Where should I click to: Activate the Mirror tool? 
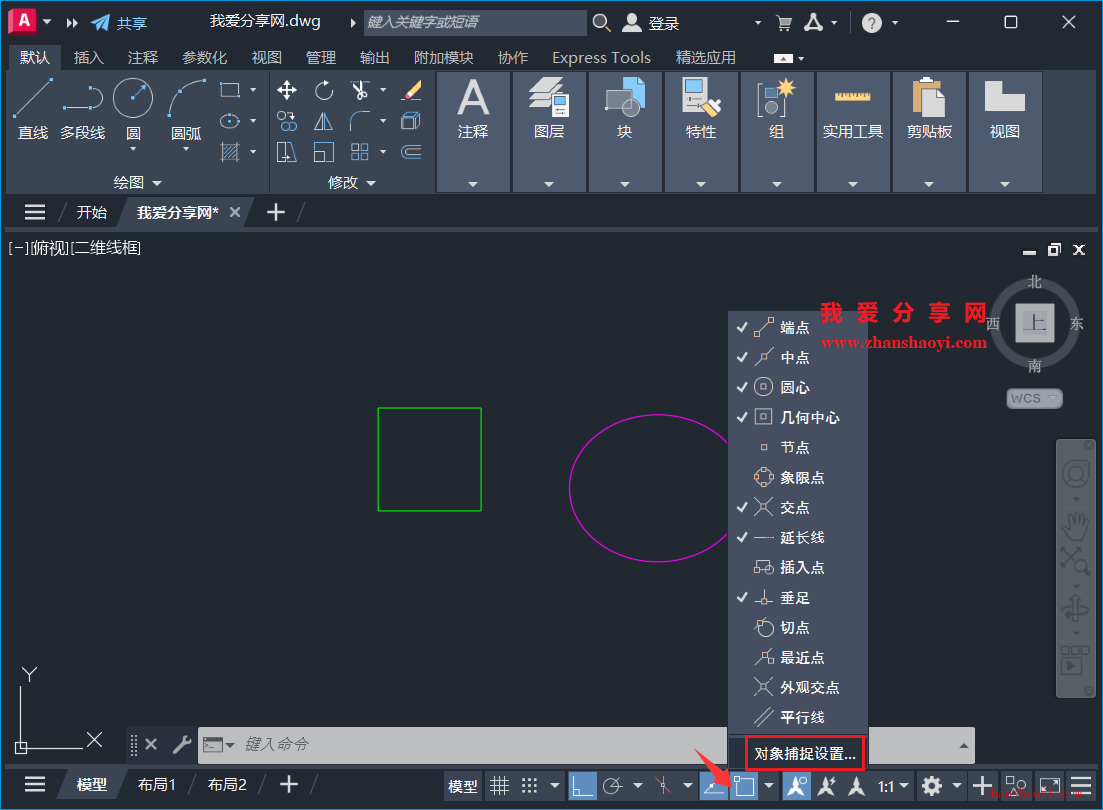click(x=324, y=121)
